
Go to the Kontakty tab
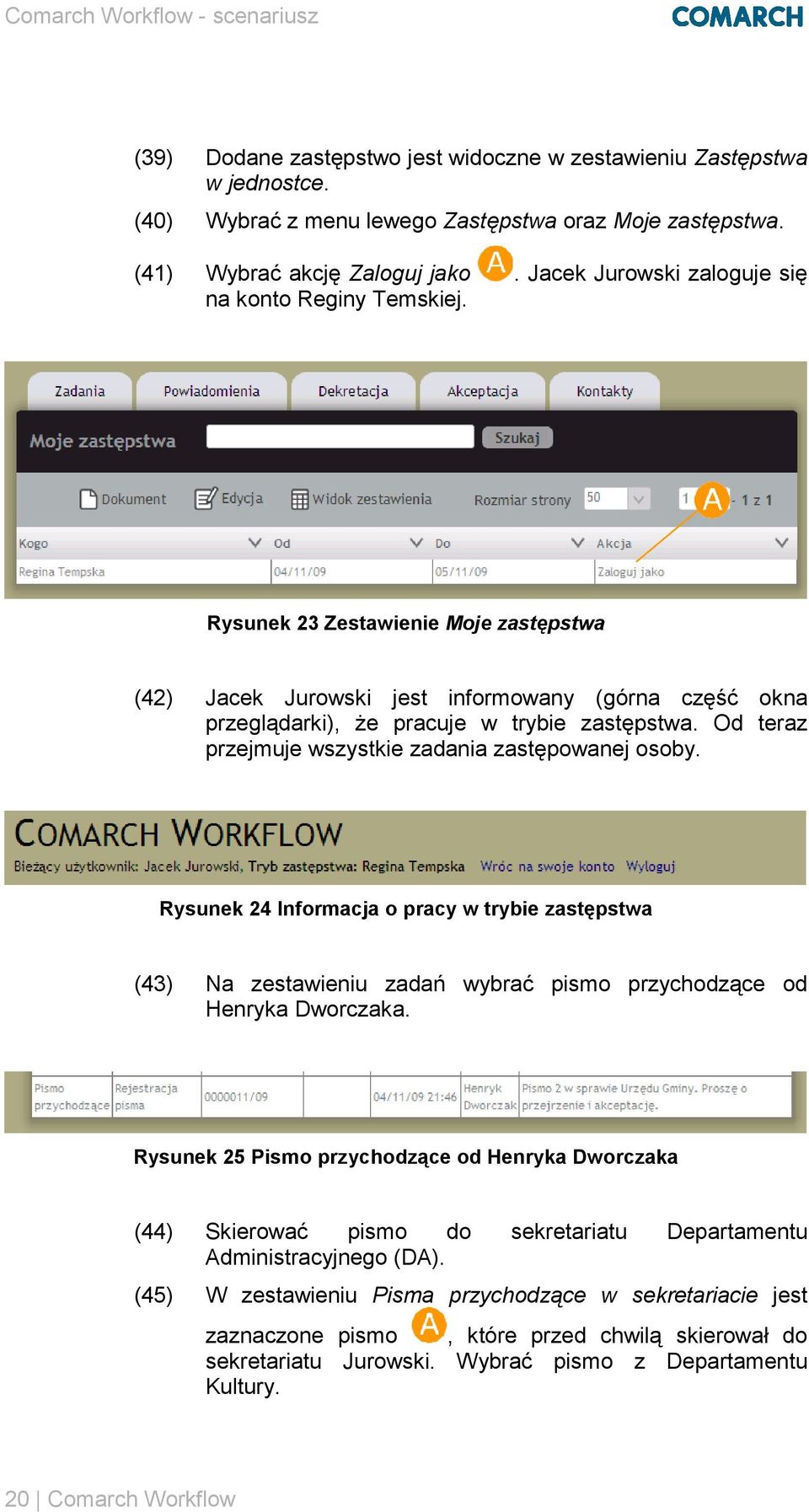coord(604,391)
